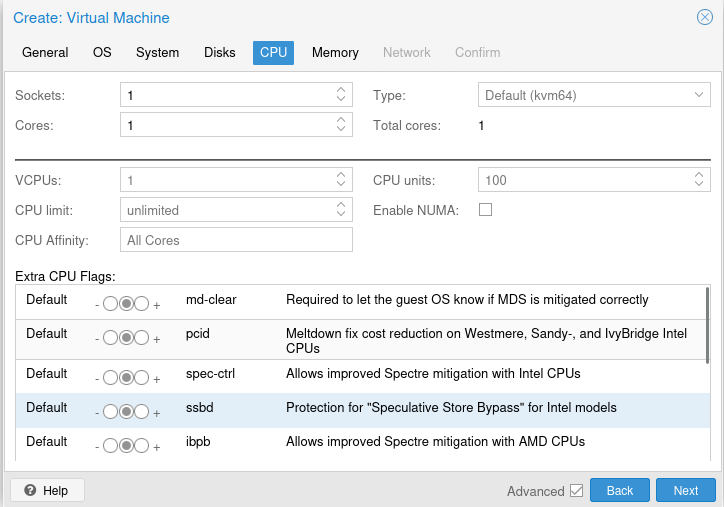Enable the NUMA checkbox
Viewport: 724px width, 507px height.
[x=486, y=210]
